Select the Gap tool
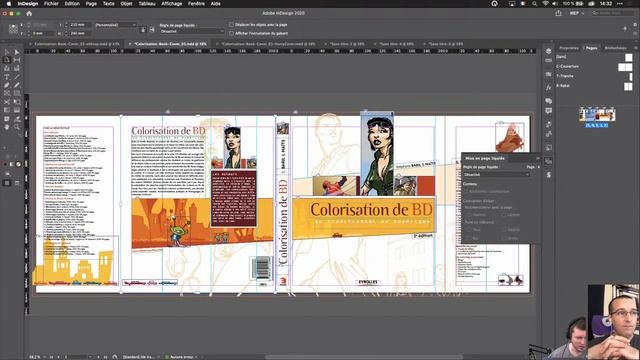The width and height of the screenshot is (640, 360). pos(17,60)
